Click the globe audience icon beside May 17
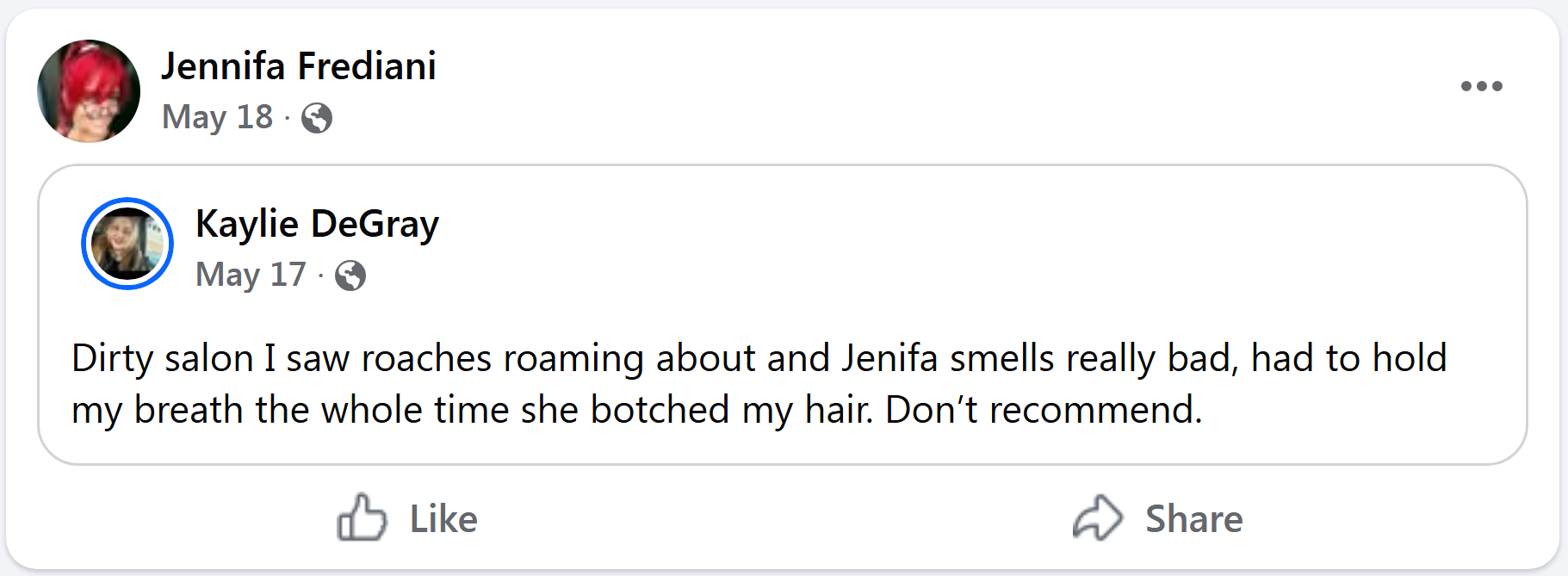Image resolution: width=1568 pixels, height=576 pixels. 350,276
